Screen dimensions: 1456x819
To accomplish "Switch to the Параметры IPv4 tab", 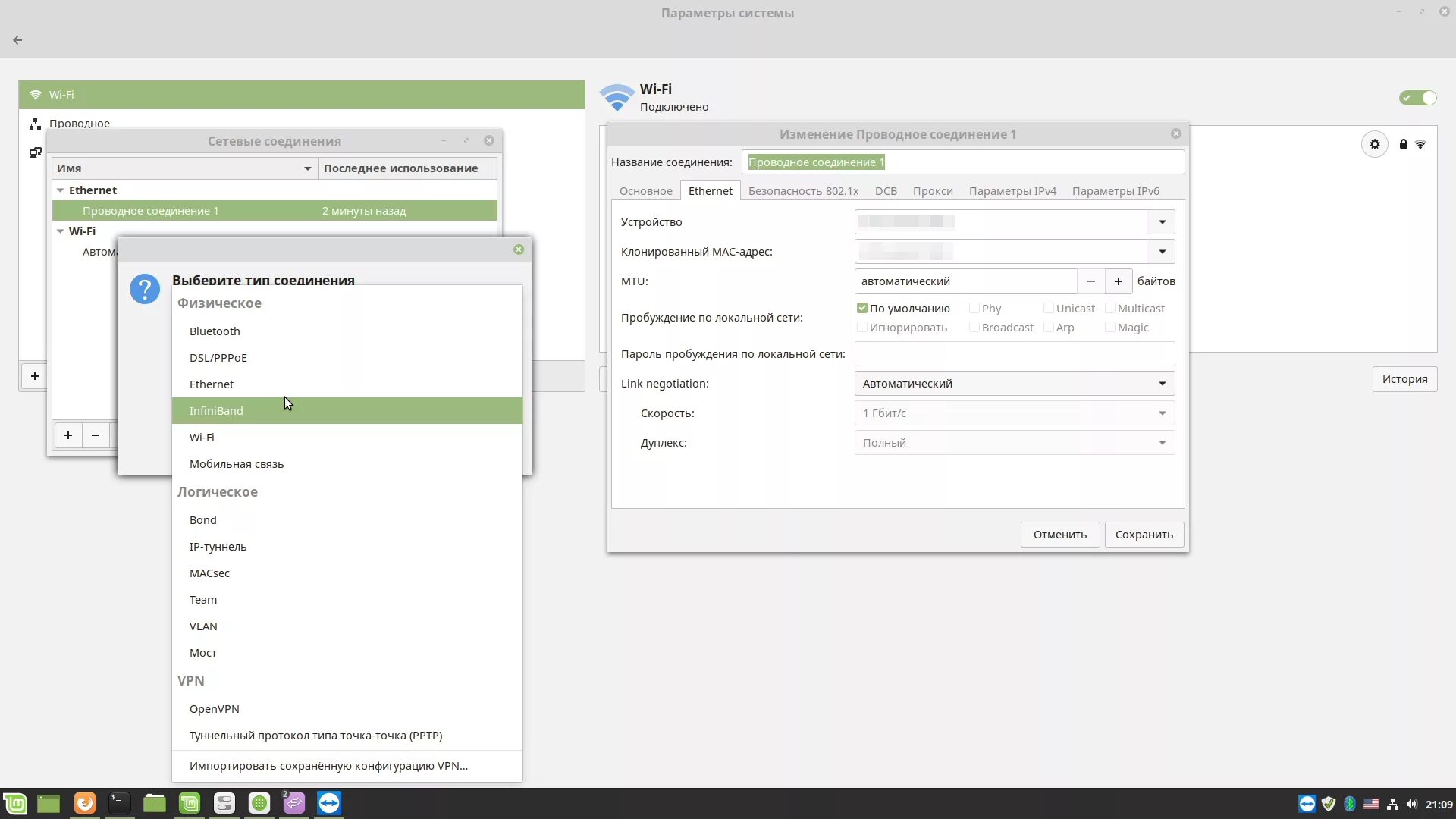I will point(1012,191).
